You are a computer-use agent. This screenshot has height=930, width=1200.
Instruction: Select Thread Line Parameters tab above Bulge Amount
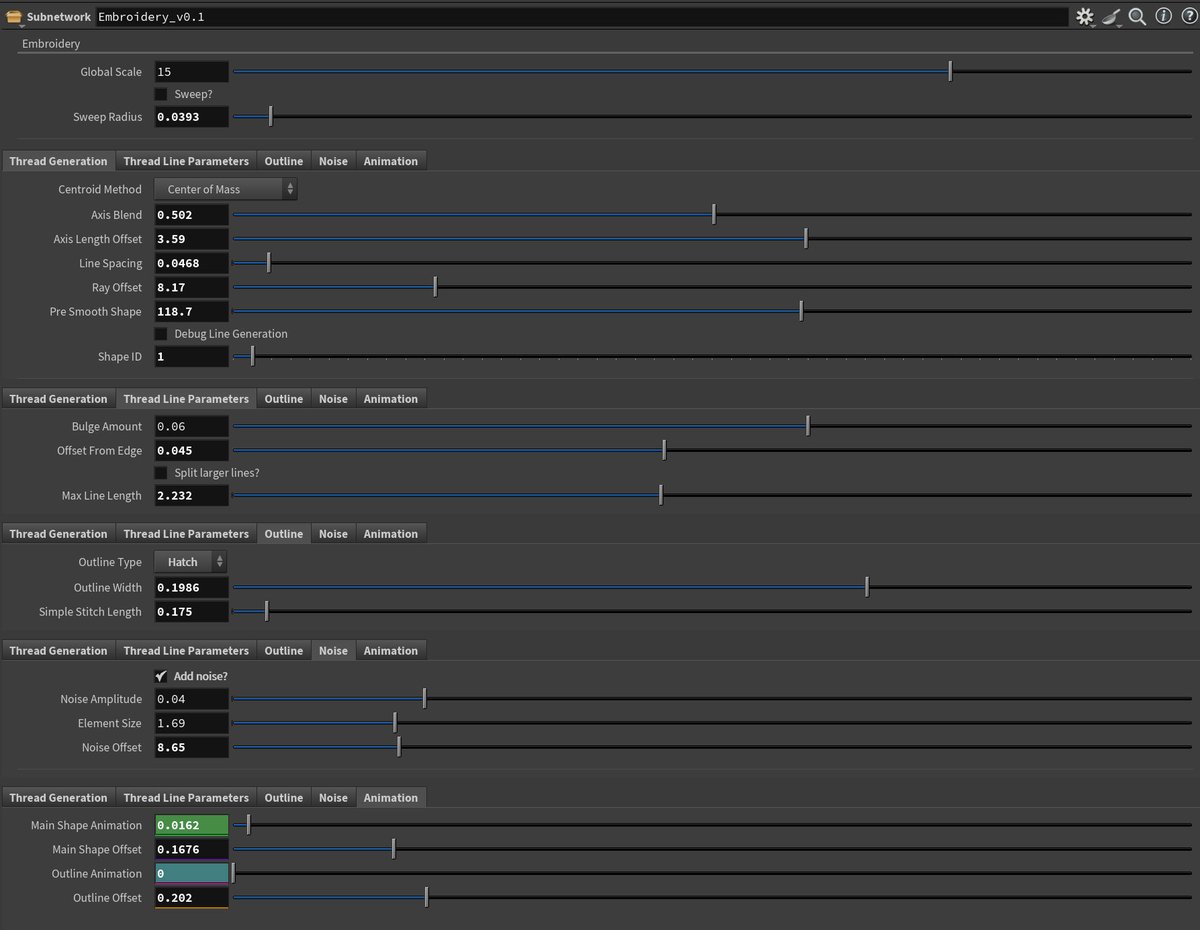tap(186, 399)
